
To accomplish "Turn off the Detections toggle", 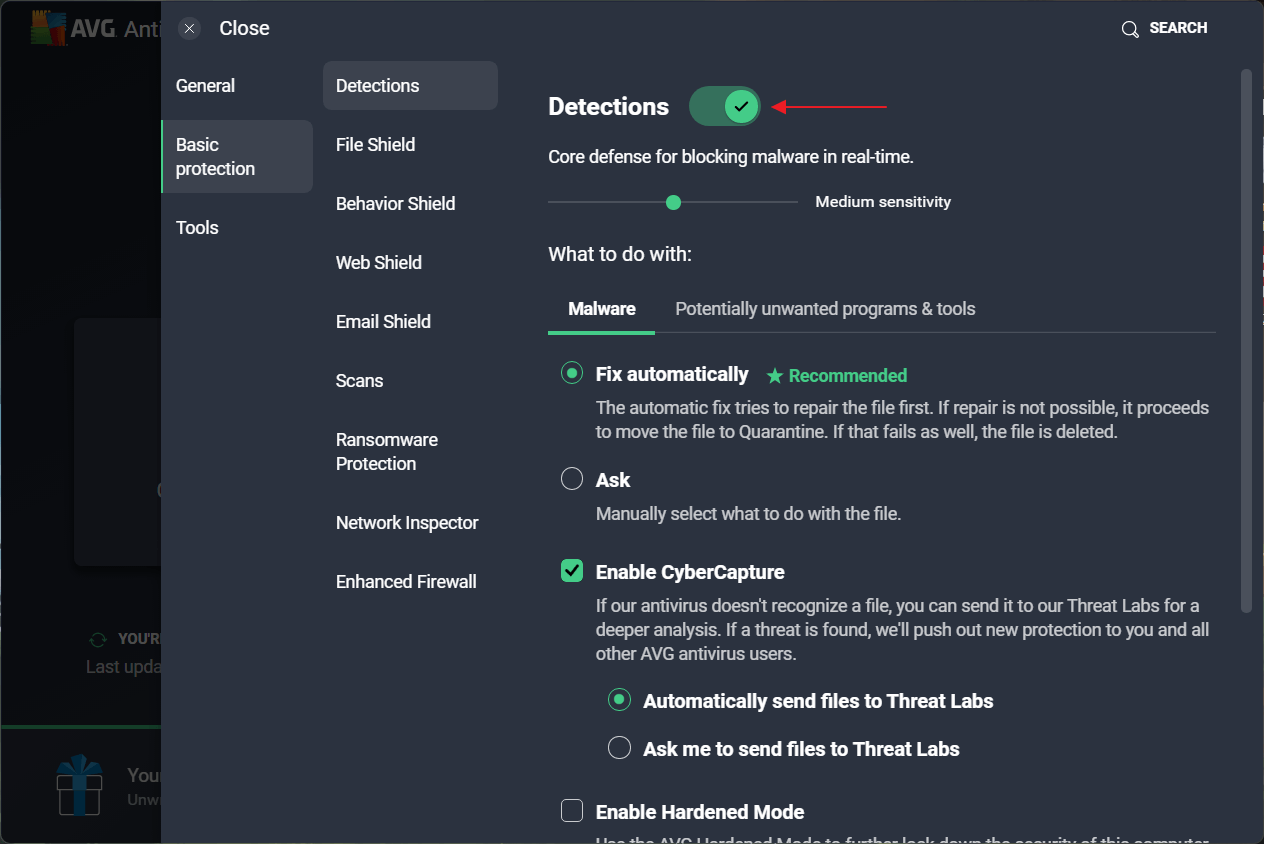I will point(725,106).
